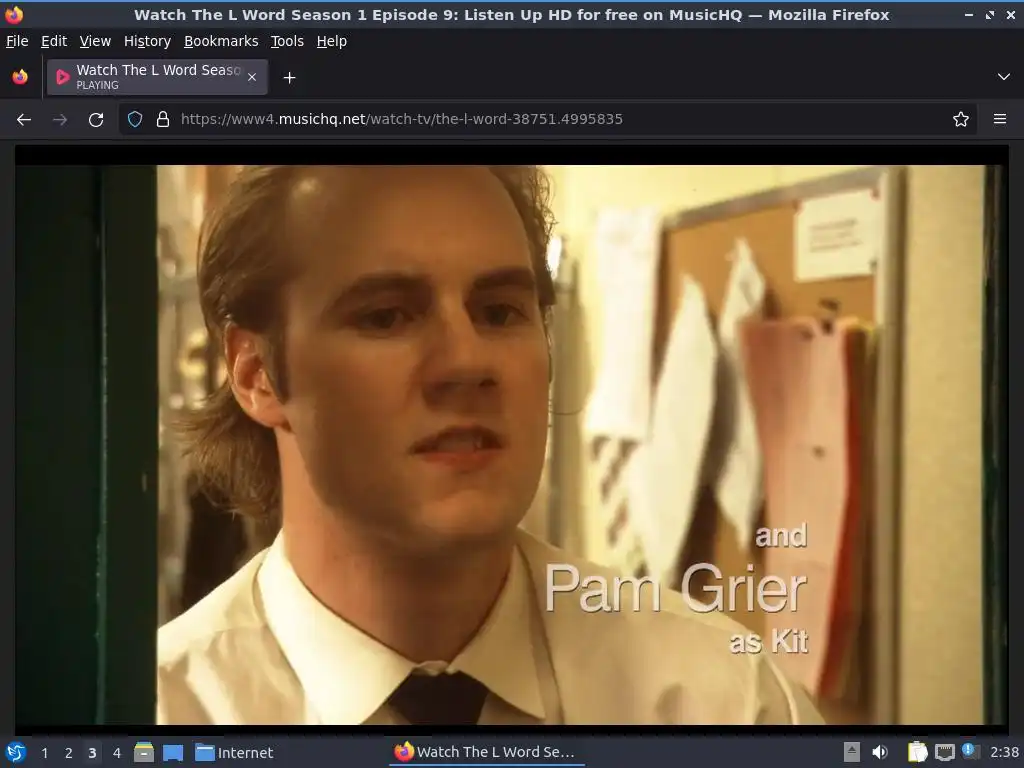Switch to workspace 4
The height and width of the screenshot is (768, 1024).
(117, 753)
